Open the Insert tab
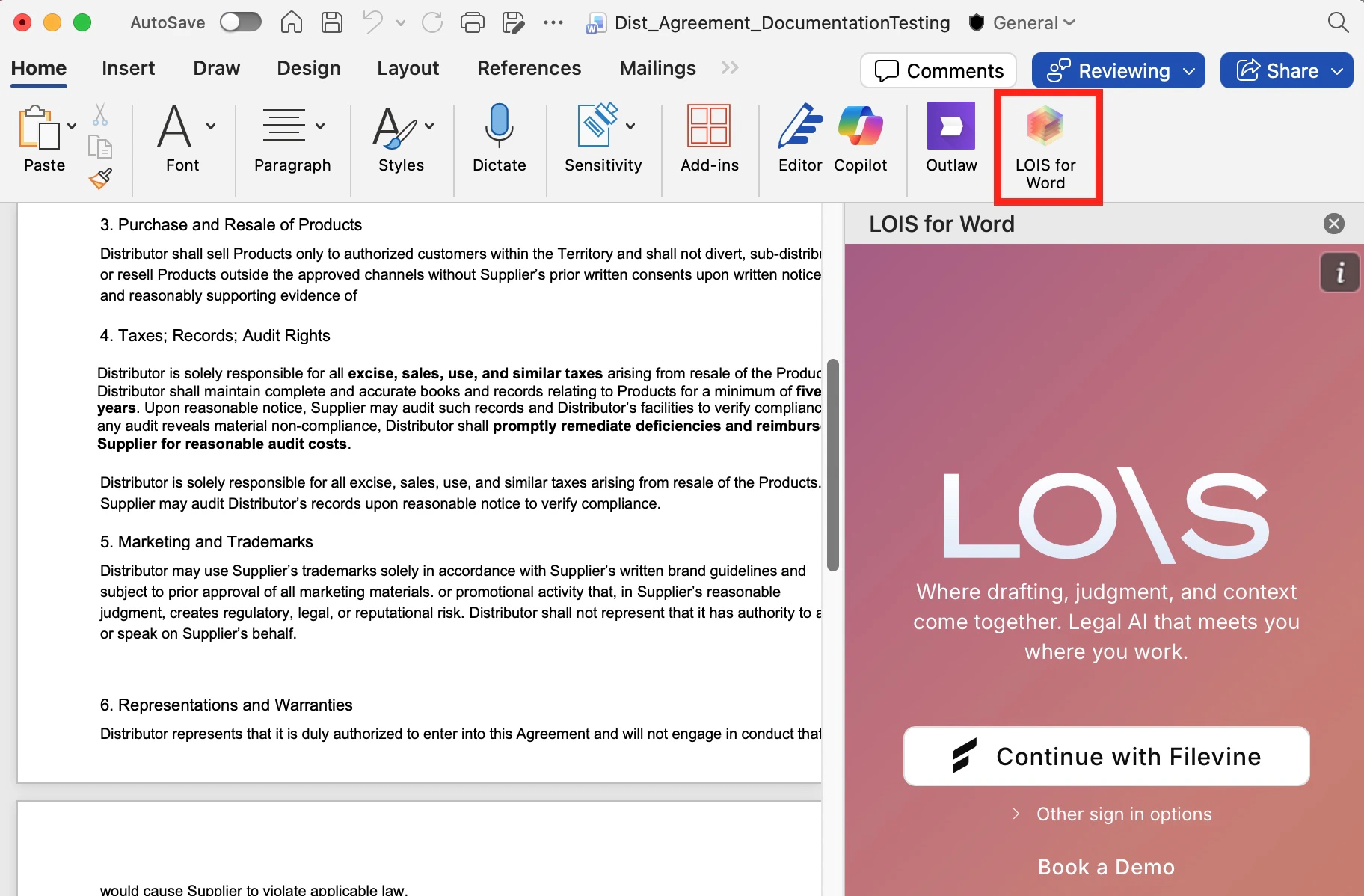This screenshot has width=1364, height=896. [129, 68]
